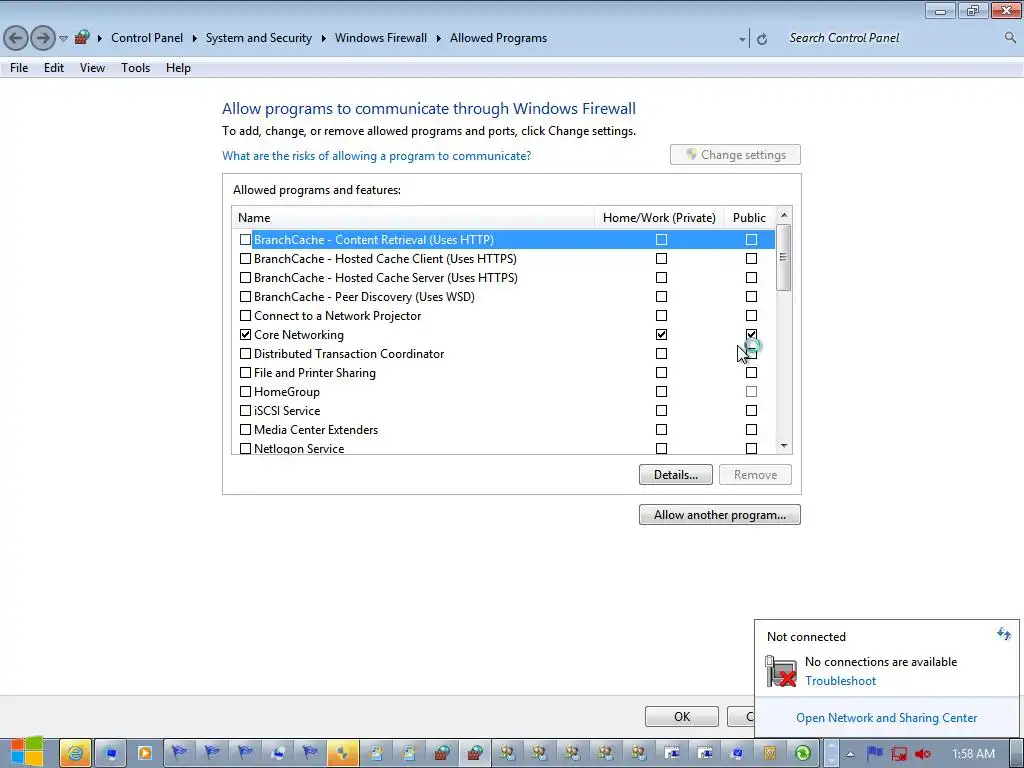Check BranchCache Peer Discovery name checkbox
The height and width of the screenshot is (768, 1024).
click(x=246, y=296)
